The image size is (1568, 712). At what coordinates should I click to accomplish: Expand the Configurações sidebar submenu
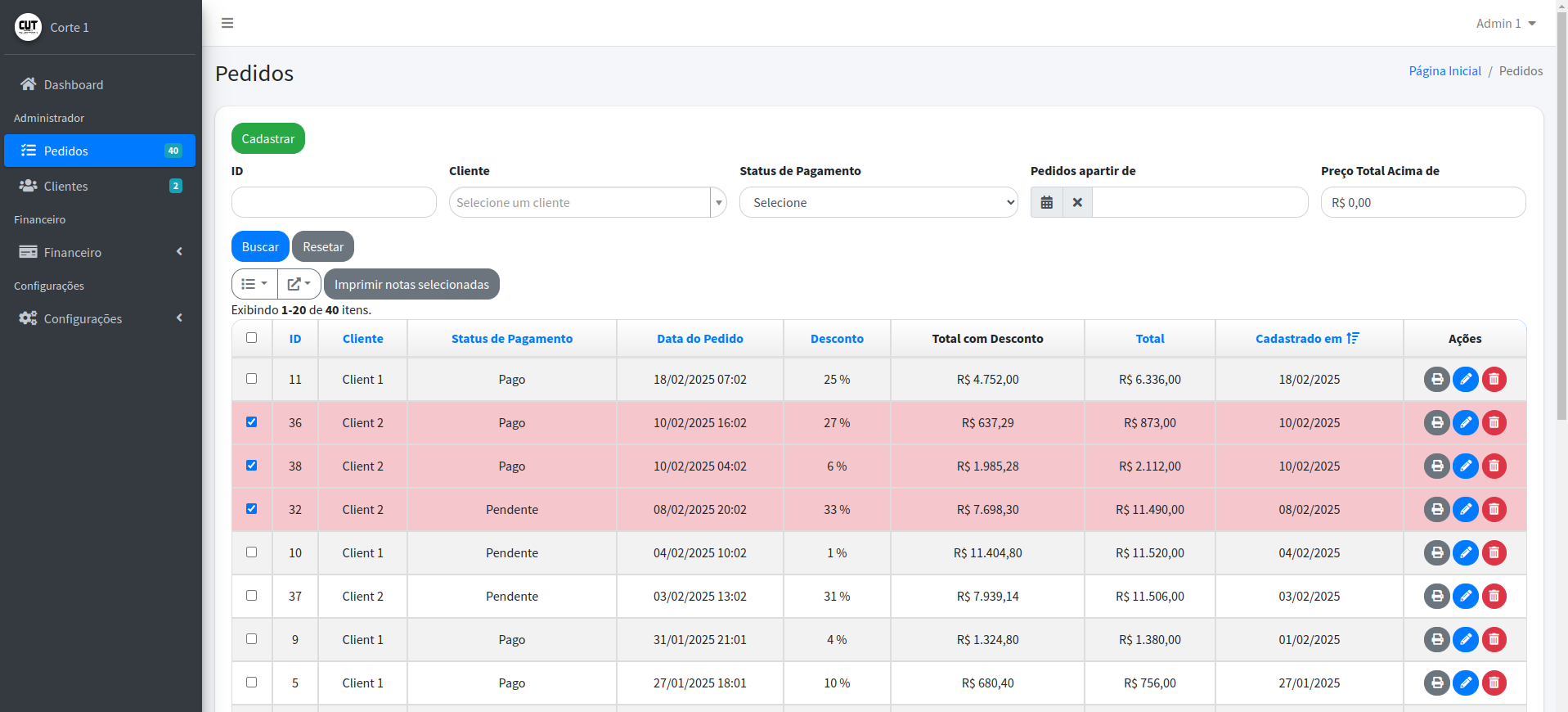pyautogui.click(x=100, y=318)
